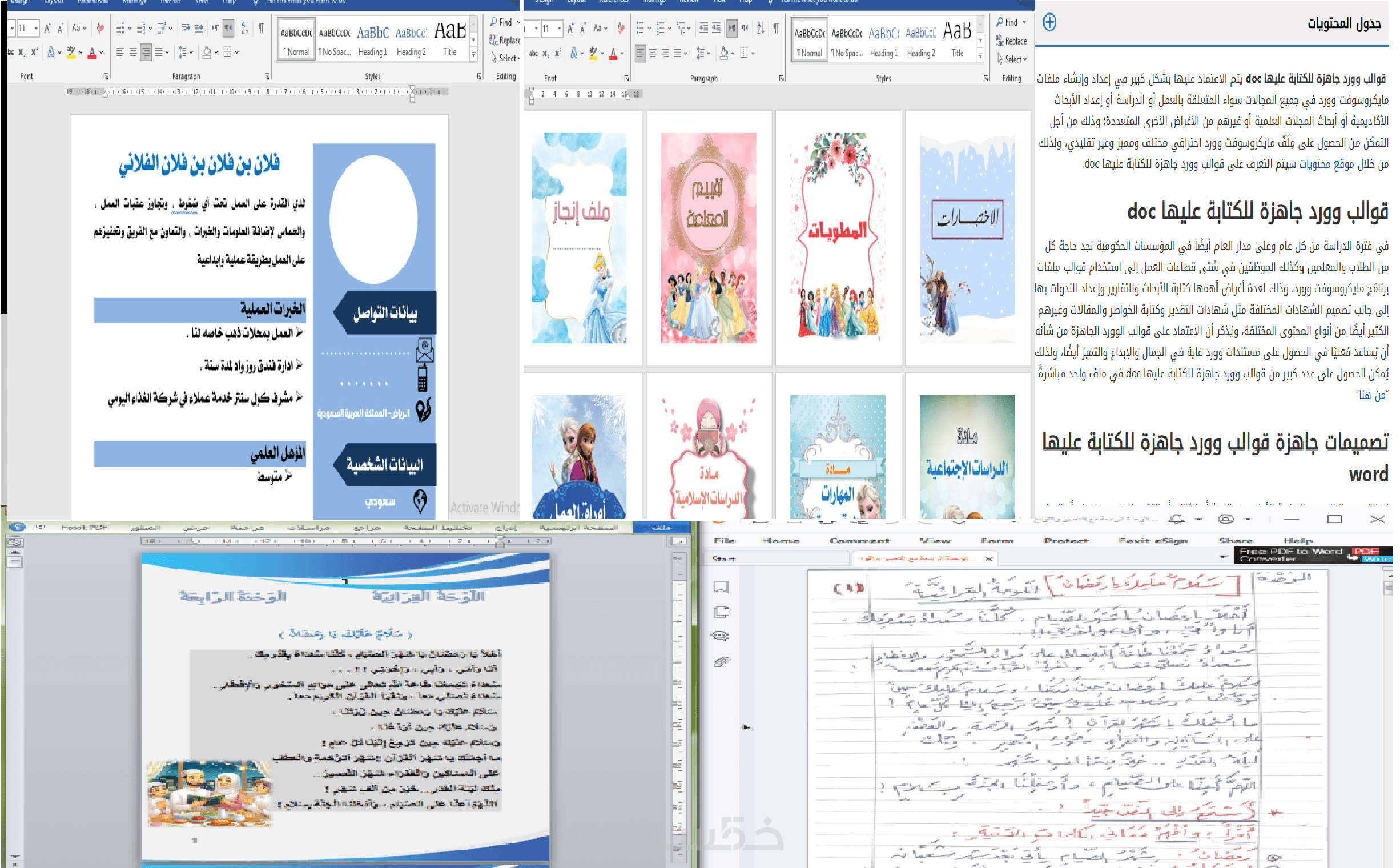Open Foxit document tabs list dropdown arrow
Viewport: 1400px width, 868px height.
click(x=1222, y=556)
